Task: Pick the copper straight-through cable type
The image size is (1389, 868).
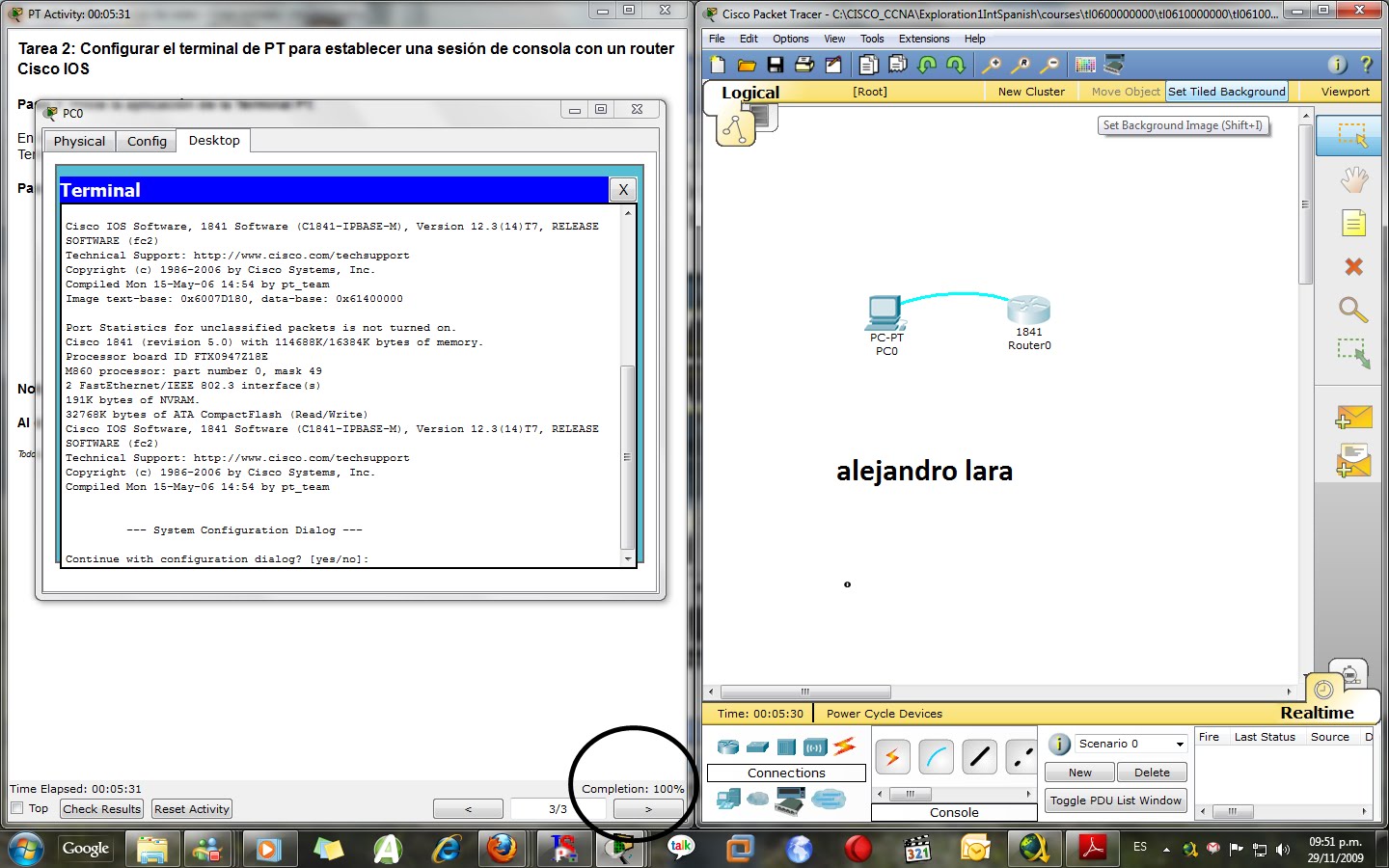Action: pyautogui.click(x=979, y=757)
